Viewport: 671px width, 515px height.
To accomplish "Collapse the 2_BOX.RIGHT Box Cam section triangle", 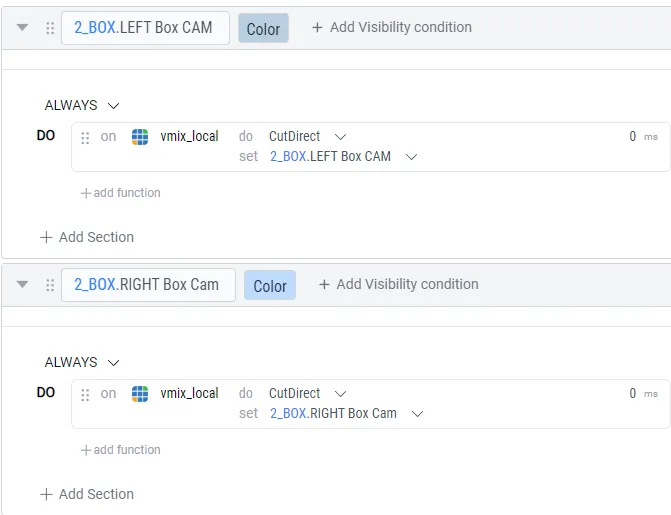I will [22, 284].
